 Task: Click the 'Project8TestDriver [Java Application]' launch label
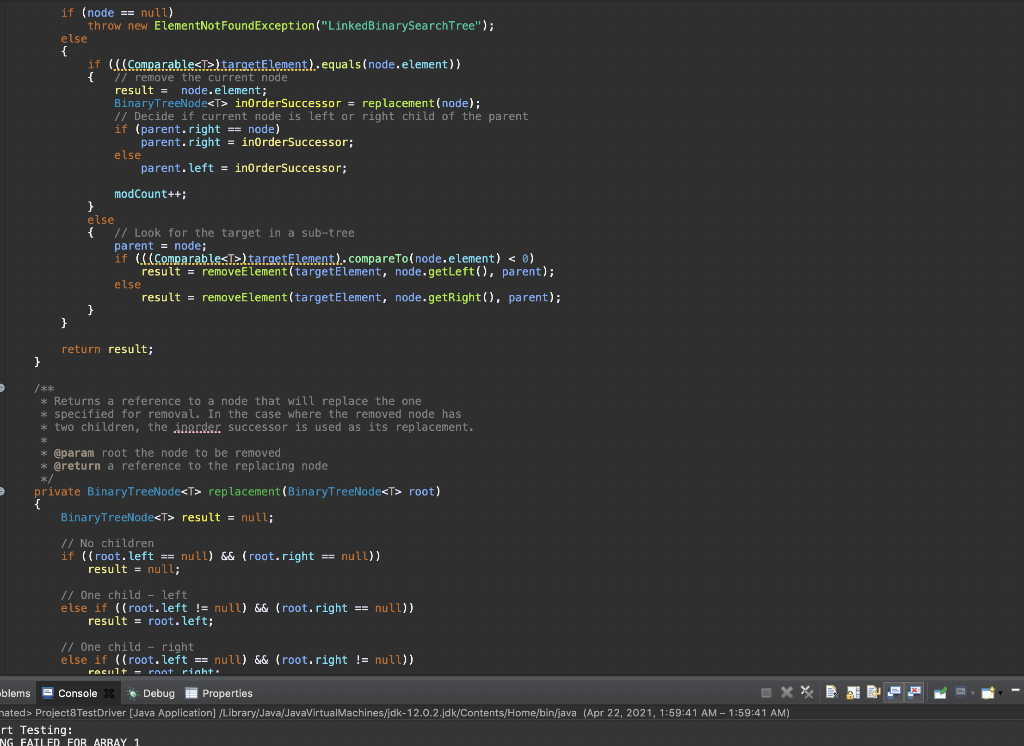point(125,713)
